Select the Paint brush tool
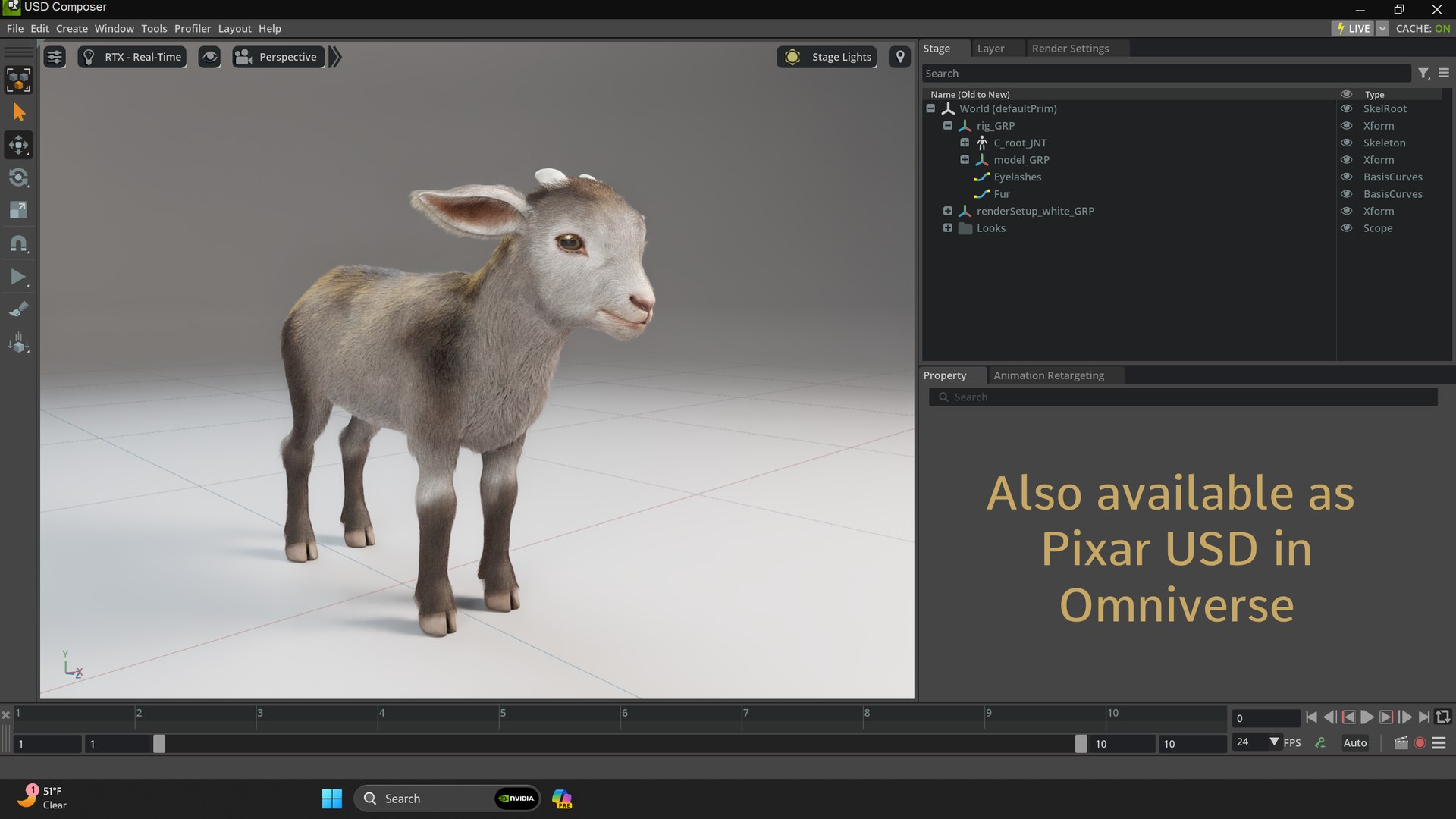Screen dimensions: 1456x819 (x=18, y=309)
